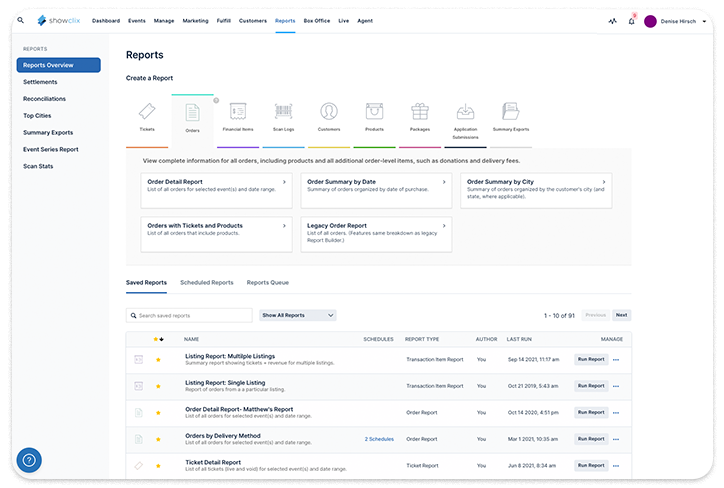Open the Fulfill menu
Image resolution: width=724 pixels, height=488 pixels.
click(x=223, y=21)
